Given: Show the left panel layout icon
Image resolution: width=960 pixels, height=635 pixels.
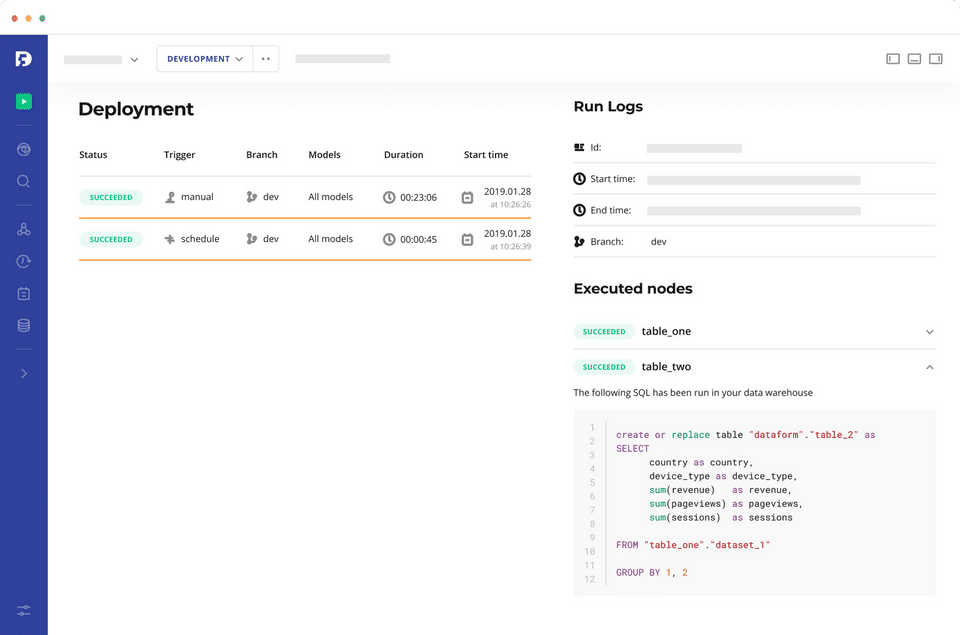Looking at the screenshot, I should (x=893, y=59).
